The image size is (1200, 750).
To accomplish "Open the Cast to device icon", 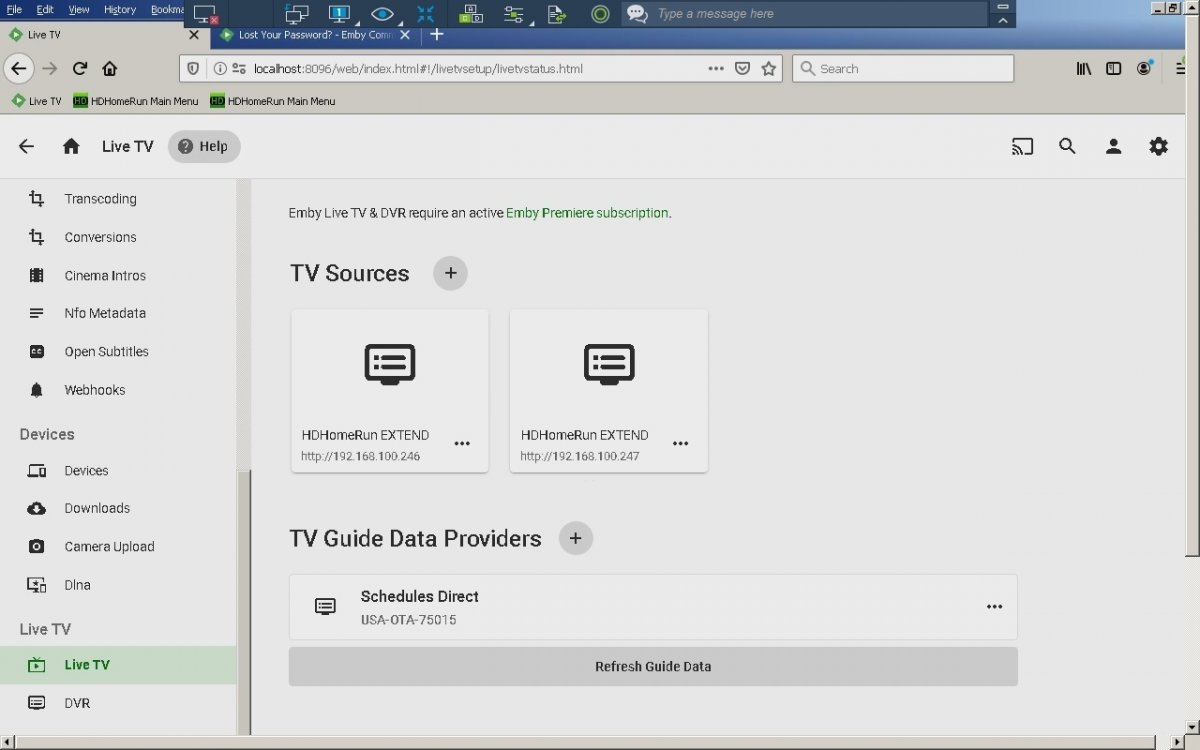I will tap(1022, 146).
